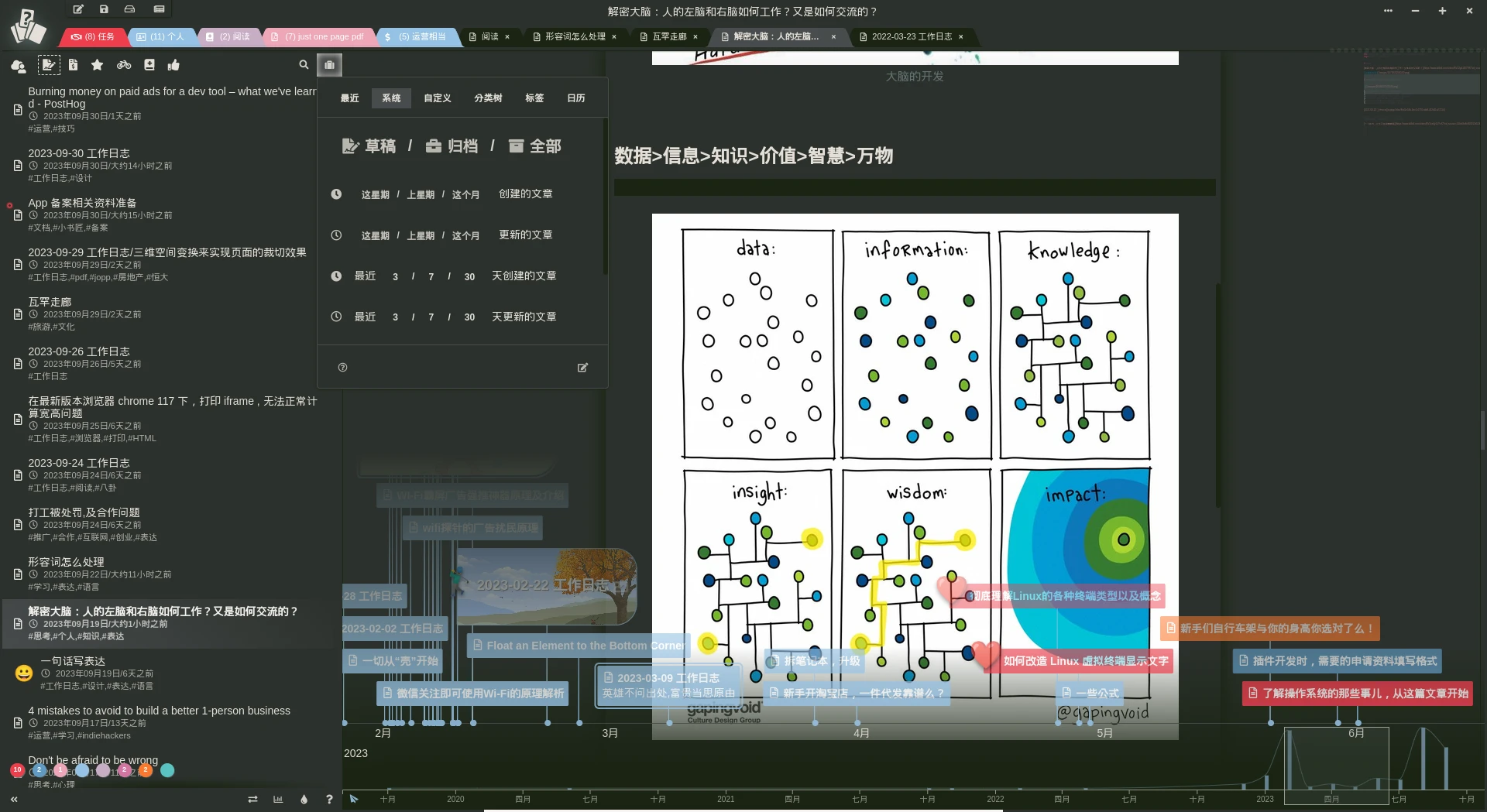Select the teal color circle filter
This screenshot has width=1487, height=812.
point(167,770)
